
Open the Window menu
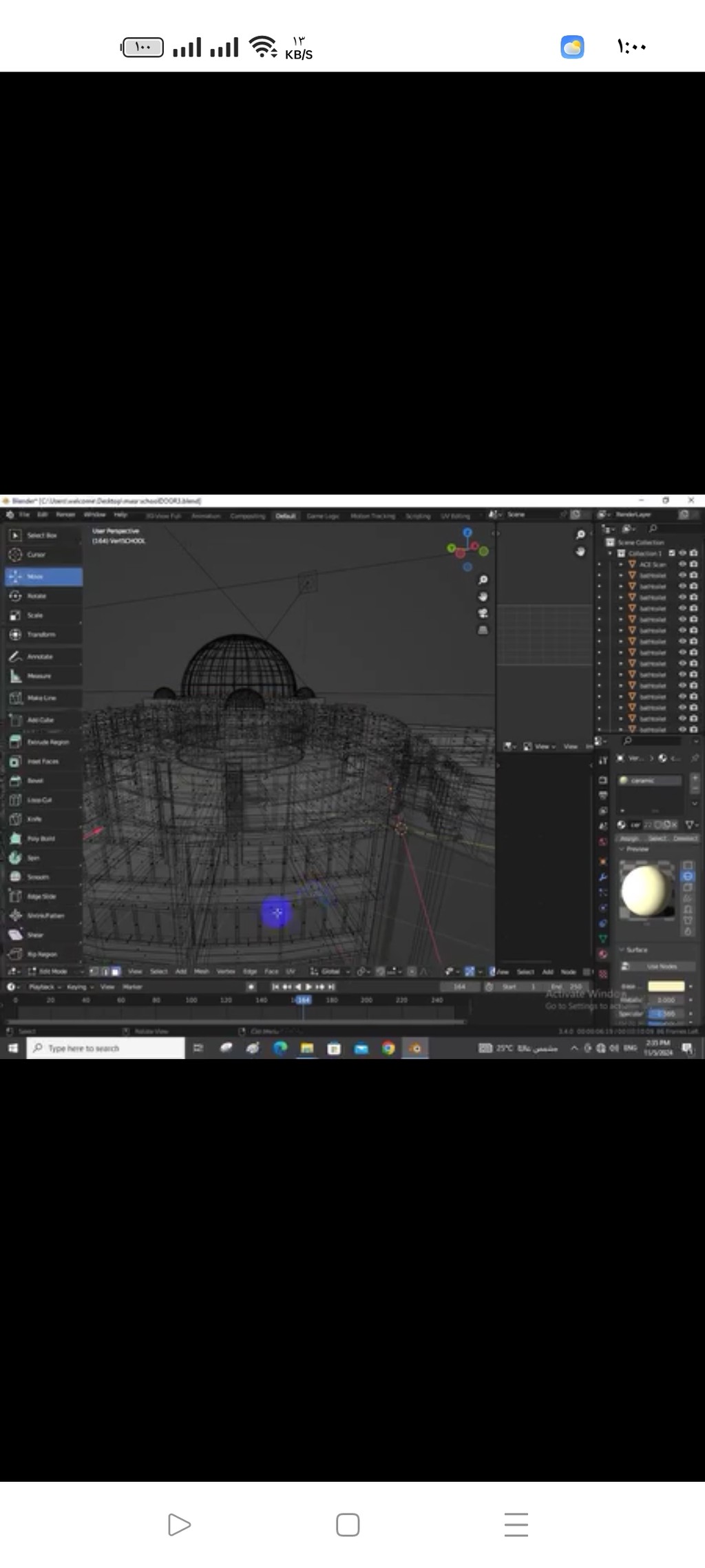94,515
